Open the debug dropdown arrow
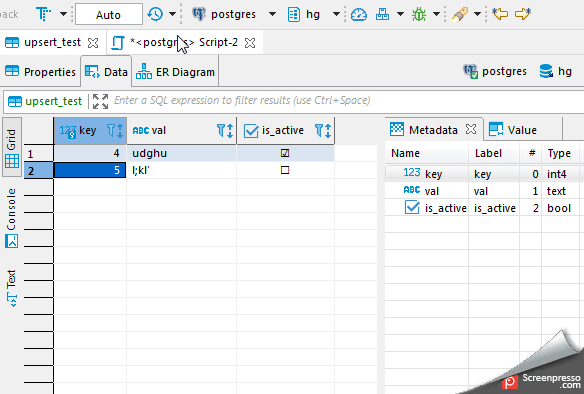This screenshot has width=584, height=394. pos(437,14)
